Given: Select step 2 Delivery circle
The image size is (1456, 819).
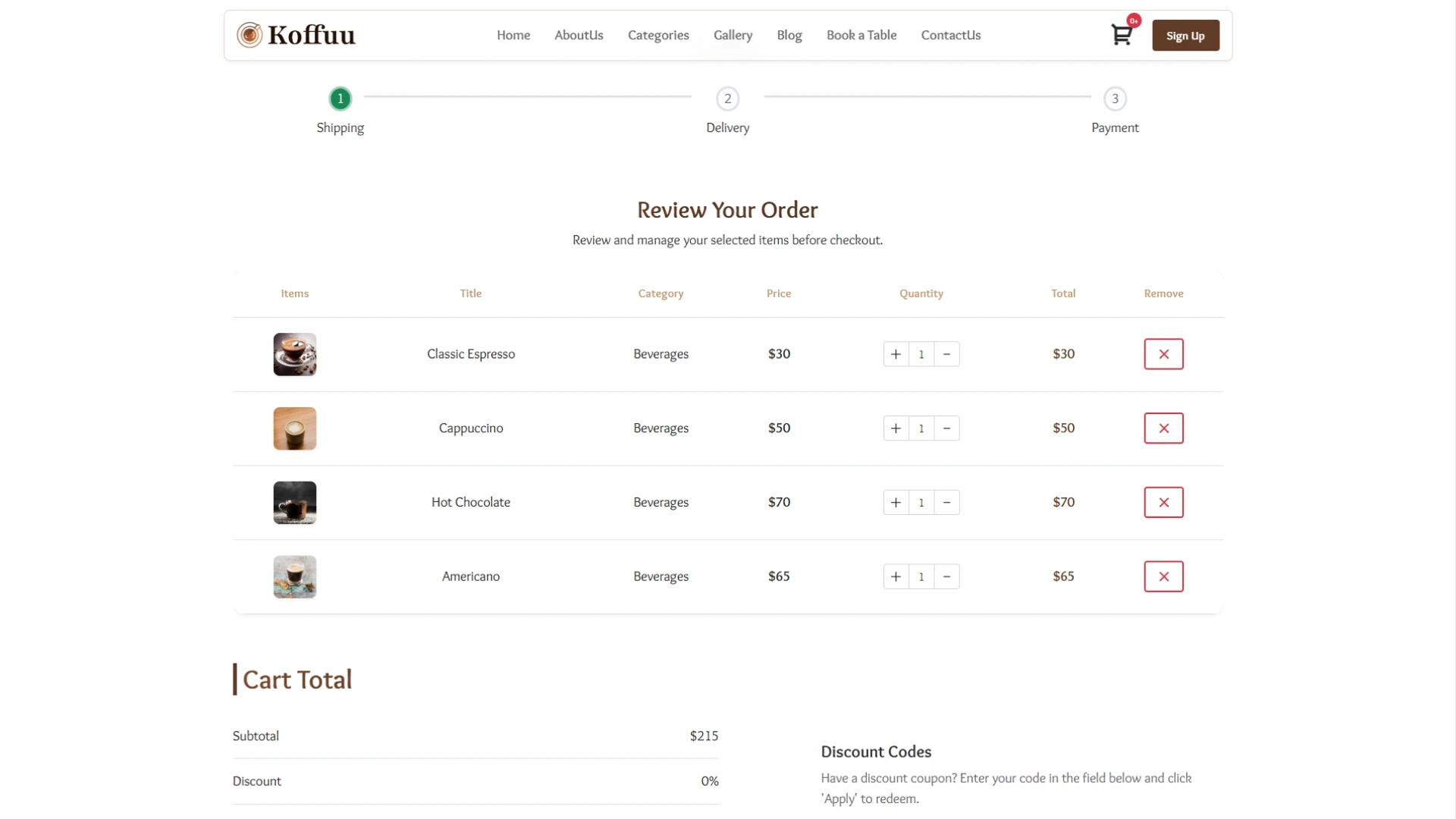Looking at the screenshot, I should (x=728, y=99).
